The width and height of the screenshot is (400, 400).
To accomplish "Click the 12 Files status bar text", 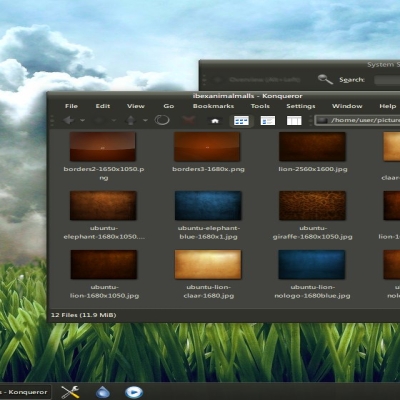I will pyautogui.click(x=83, y=315).
